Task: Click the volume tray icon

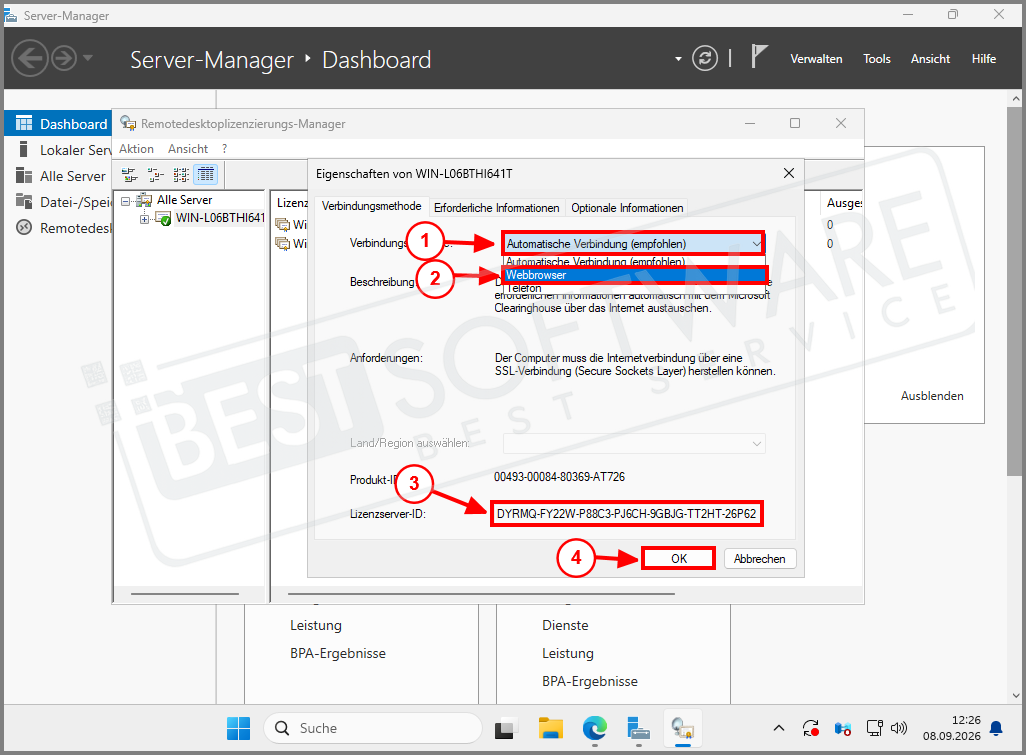Action: (899, 728)
